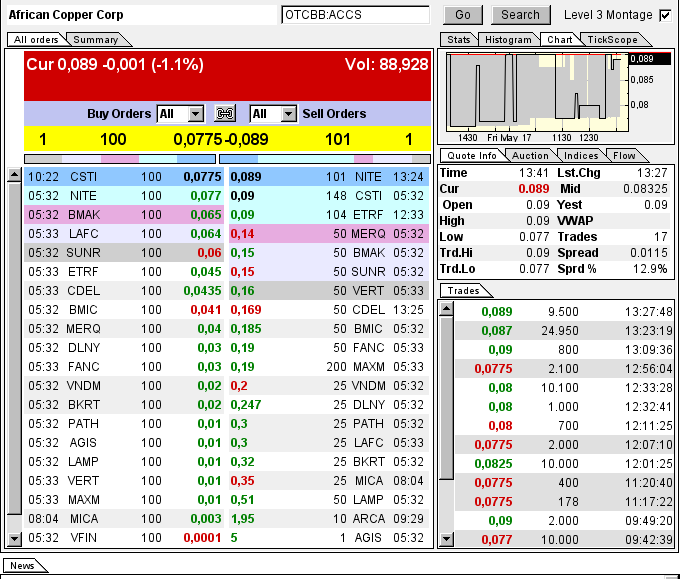Switch to the Summary tab
Screen dimensions: 680x579
click(95, 40)
